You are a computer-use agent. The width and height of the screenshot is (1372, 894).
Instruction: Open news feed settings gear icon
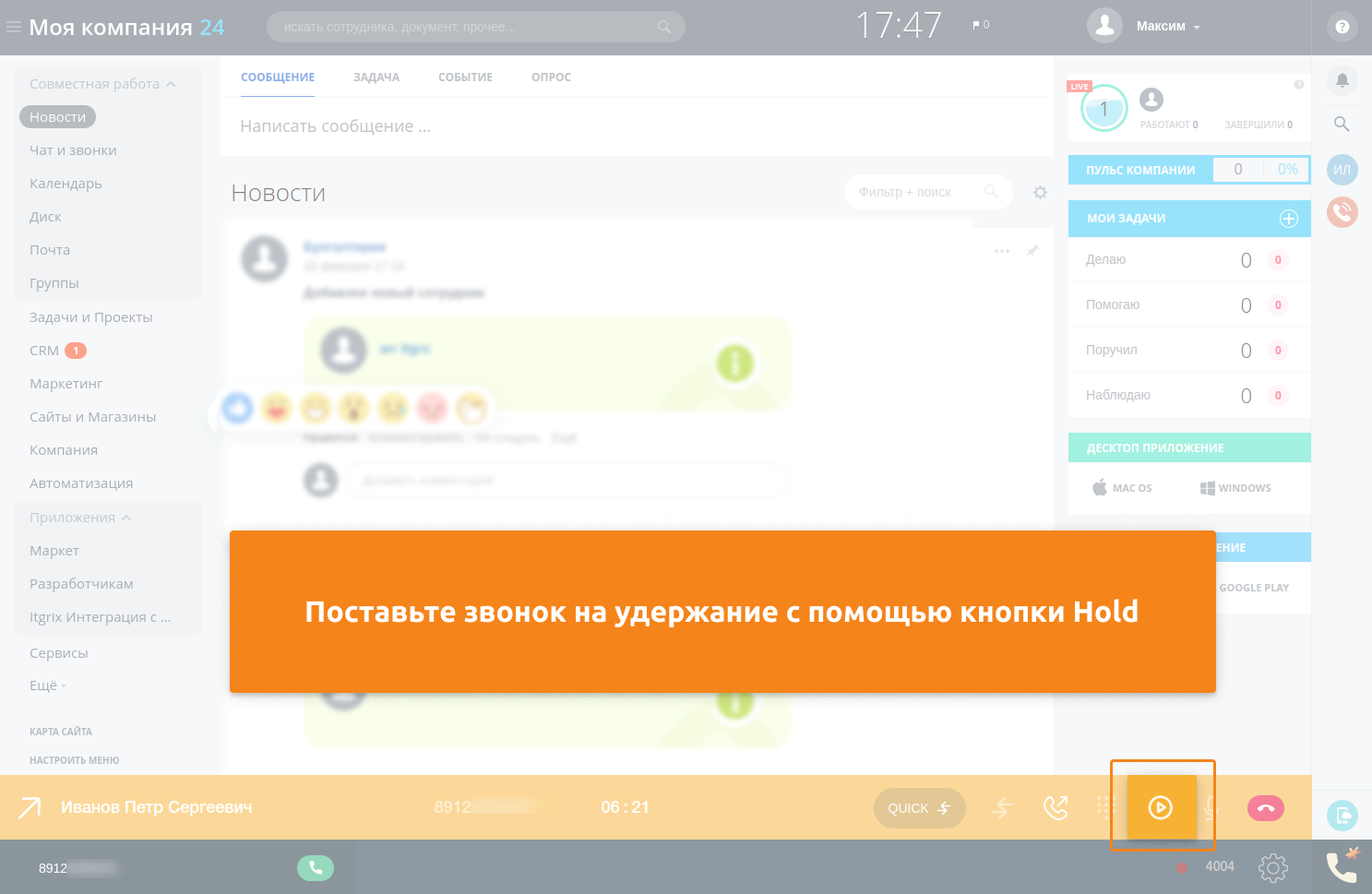[1040, 192]
